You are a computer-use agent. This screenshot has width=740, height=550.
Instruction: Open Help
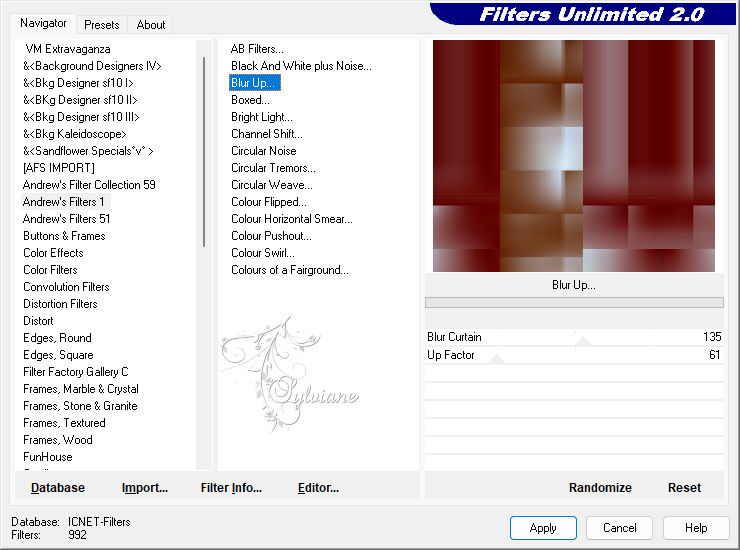click(x=696, y=528)
